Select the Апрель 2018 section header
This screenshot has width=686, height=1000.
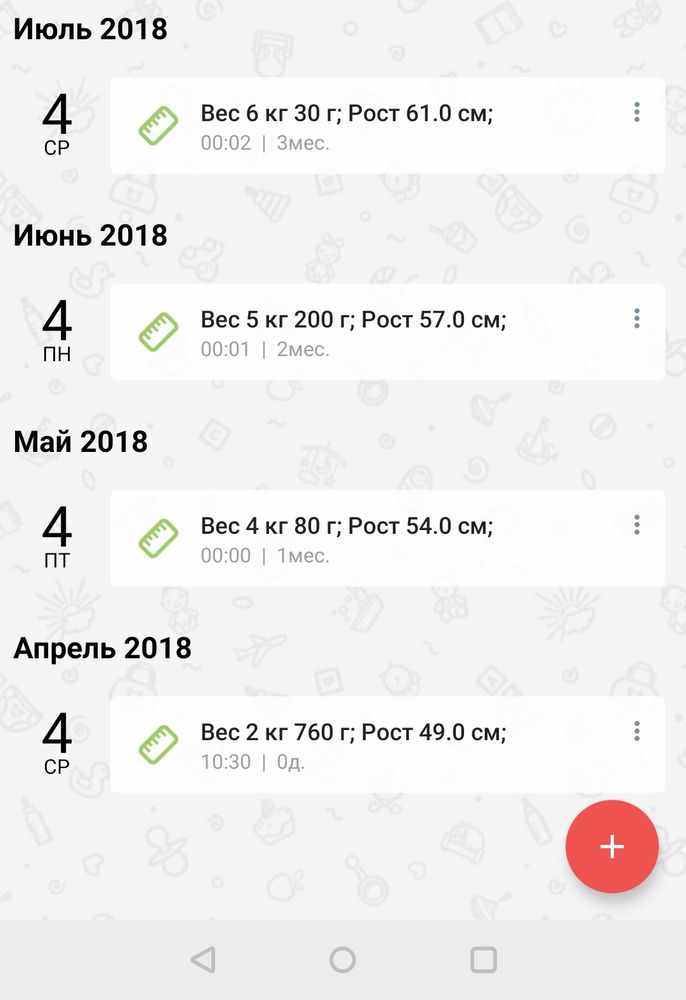tap(102, 648)
